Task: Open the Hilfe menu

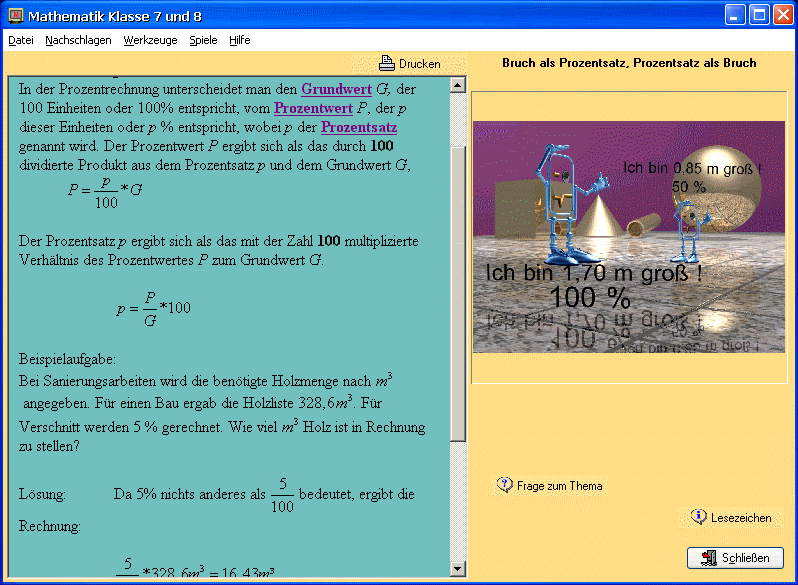Action: point(239,40)
